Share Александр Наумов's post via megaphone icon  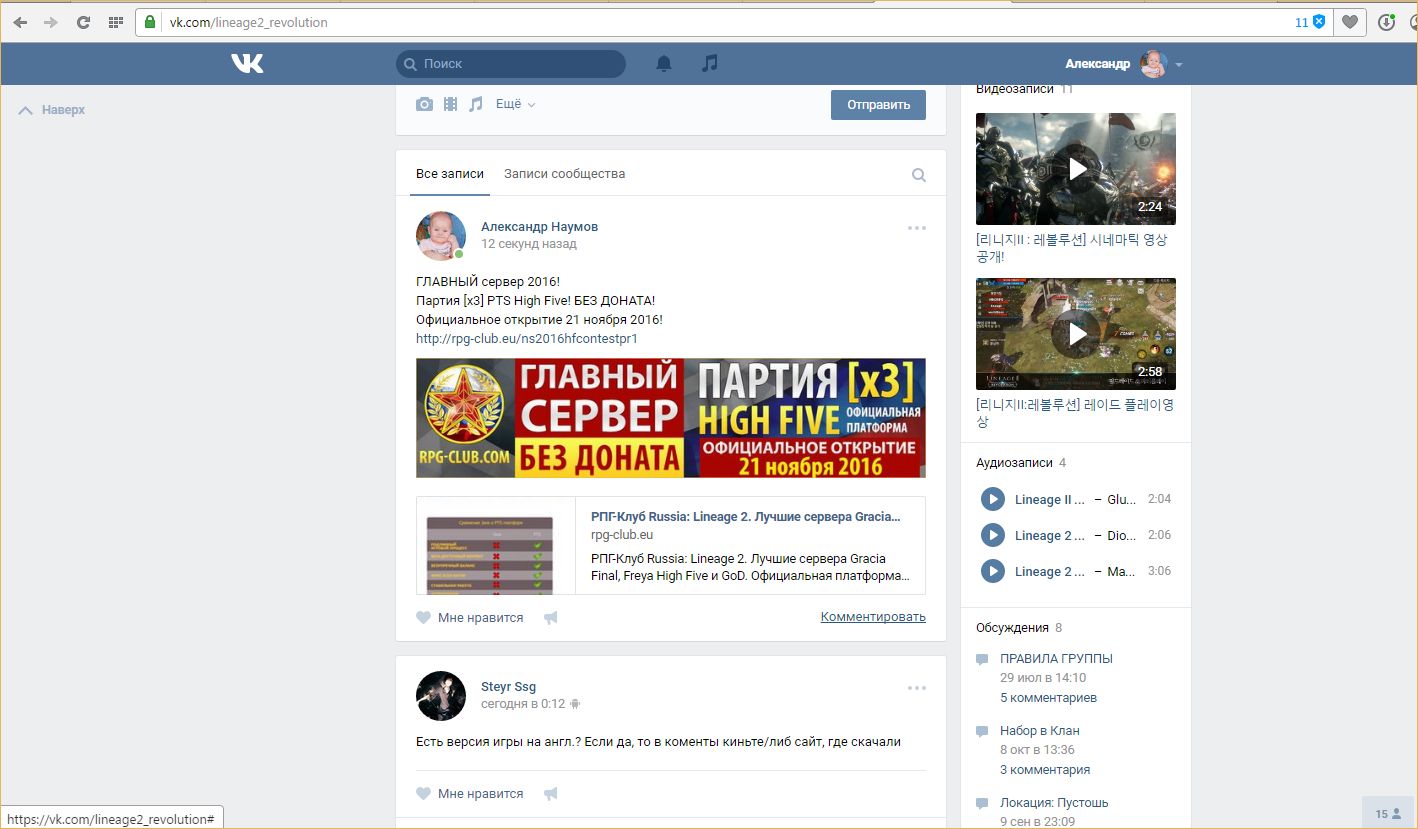click(x=550, y=618)
